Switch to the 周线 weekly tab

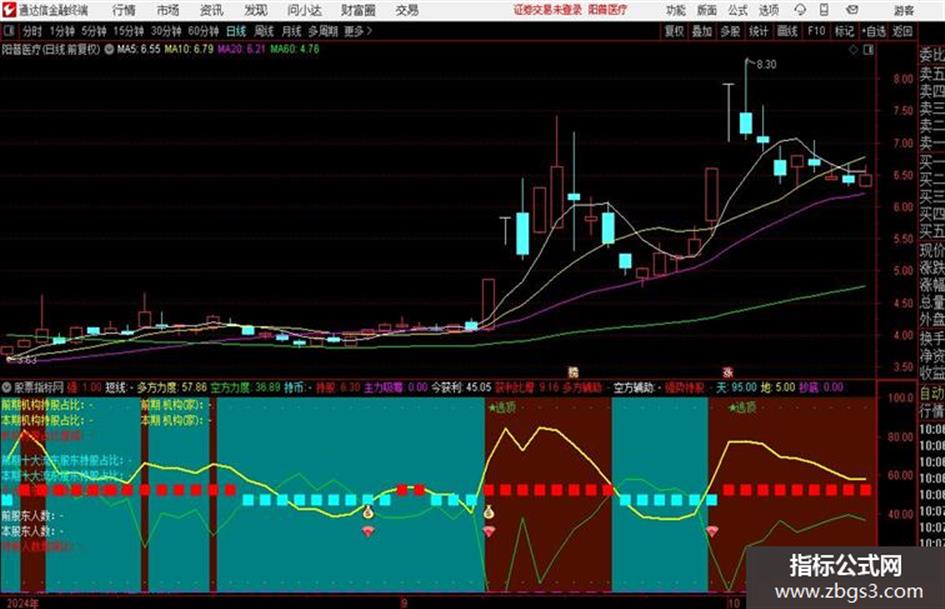coord(264,31)
